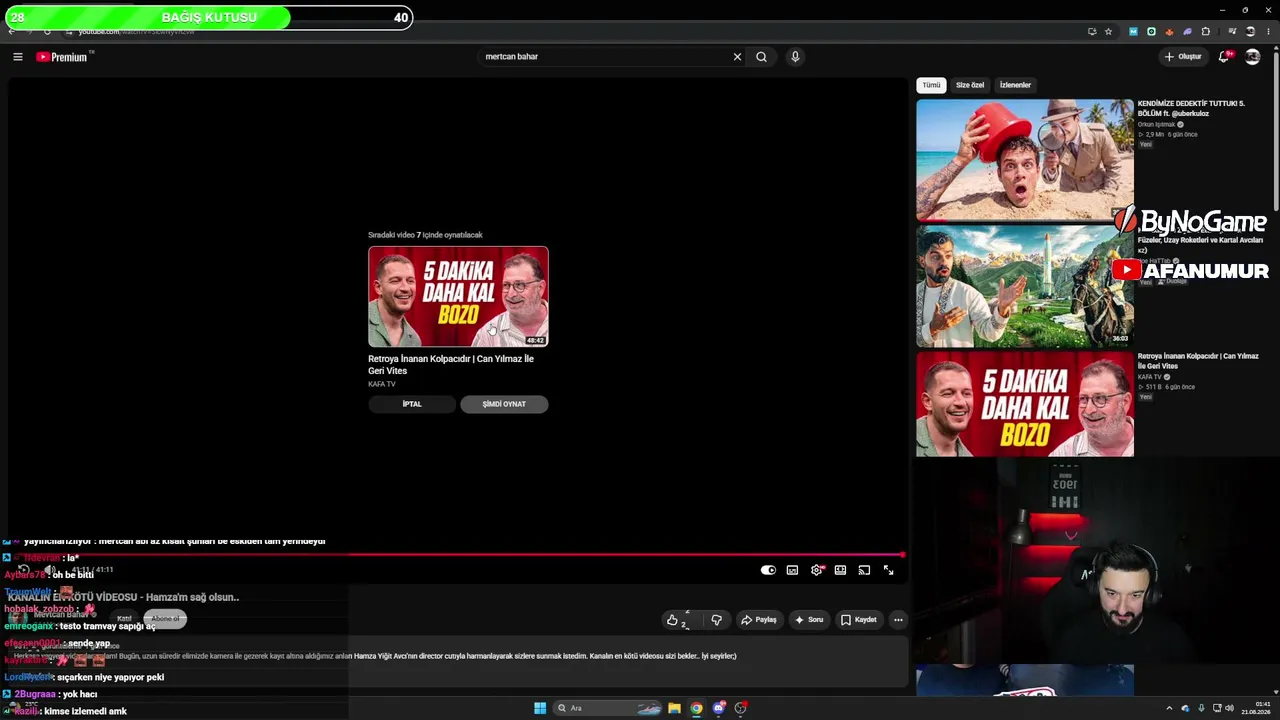This screenshot has width=1280, height=720.
Task: Save the video with Kaydet
Action: pos(859,620)
